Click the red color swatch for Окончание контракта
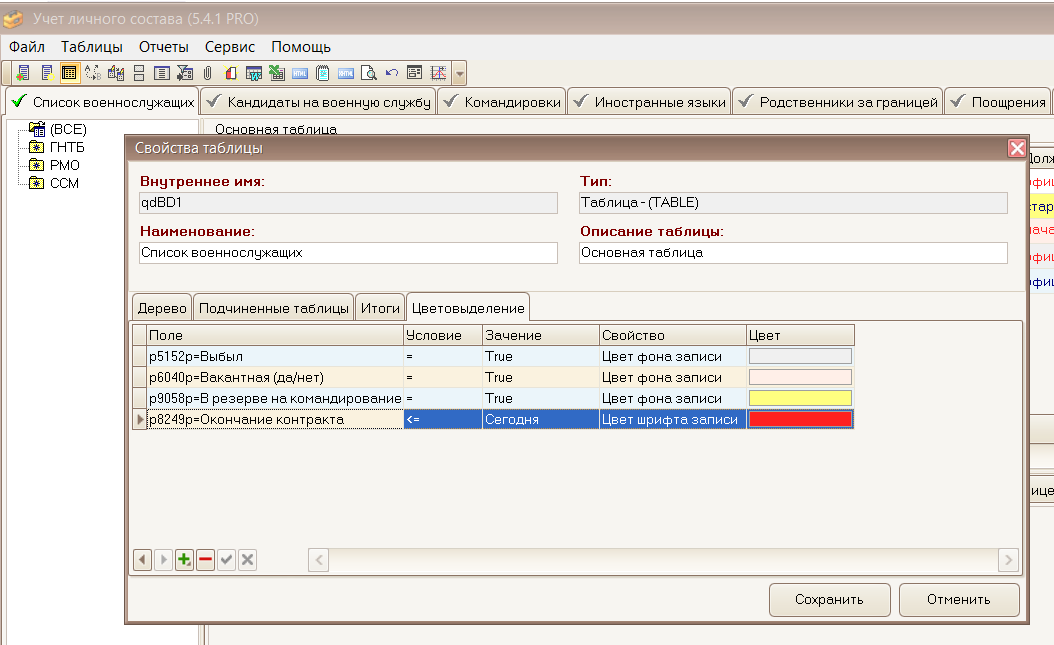This screenshot has width=1054, height=645. 800,420
